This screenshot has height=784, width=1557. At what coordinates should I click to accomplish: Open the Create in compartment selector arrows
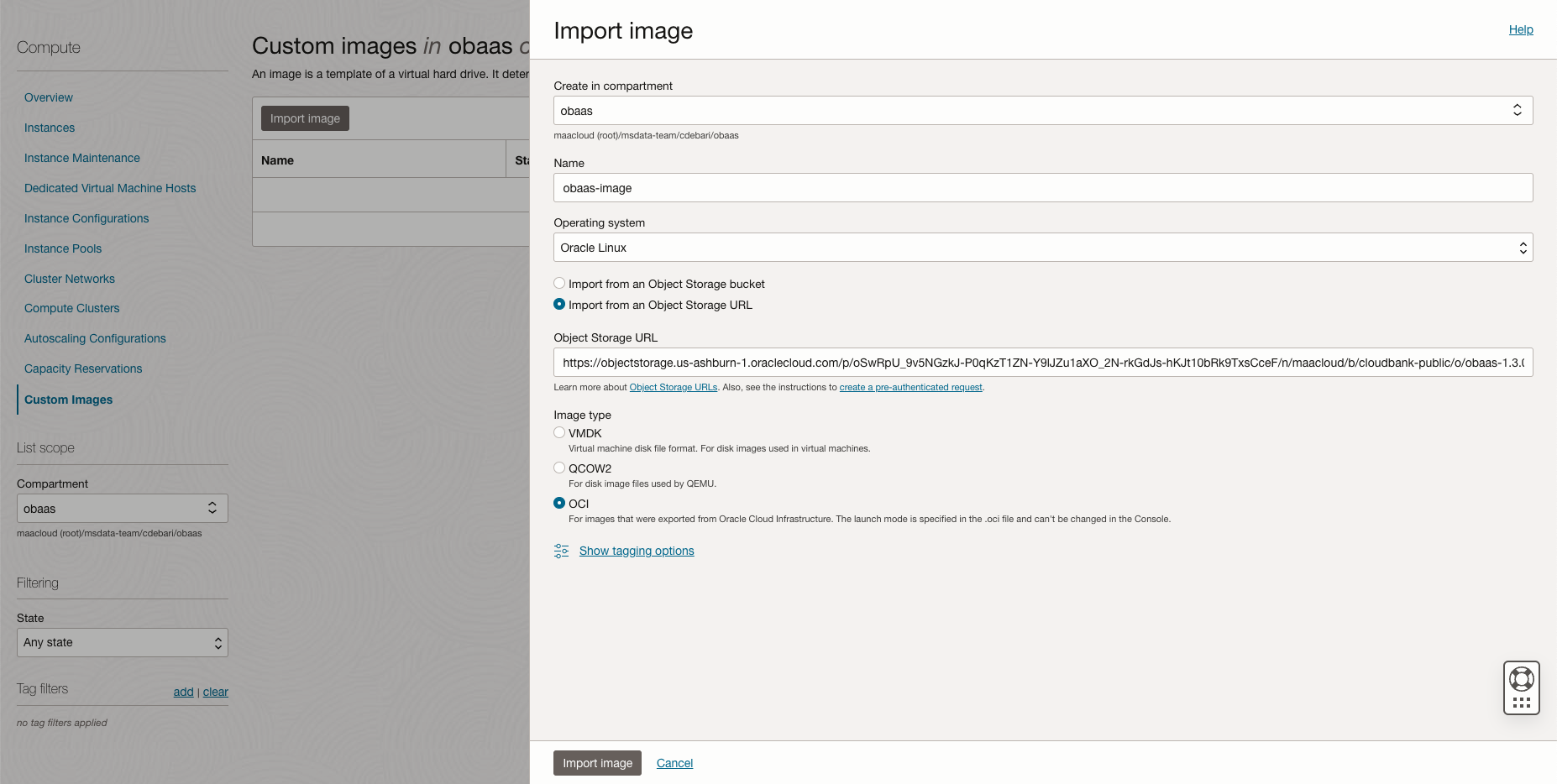point(1517,109)
